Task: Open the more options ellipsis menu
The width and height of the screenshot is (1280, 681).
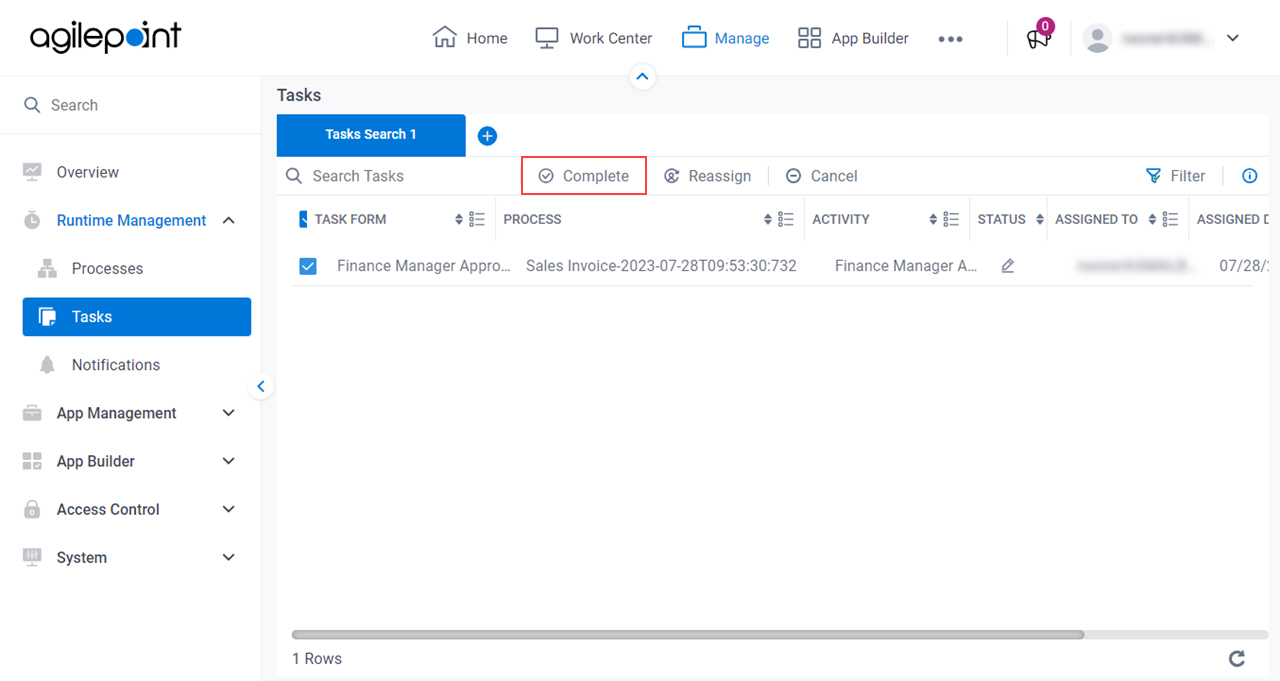Action: pos(950,39)
